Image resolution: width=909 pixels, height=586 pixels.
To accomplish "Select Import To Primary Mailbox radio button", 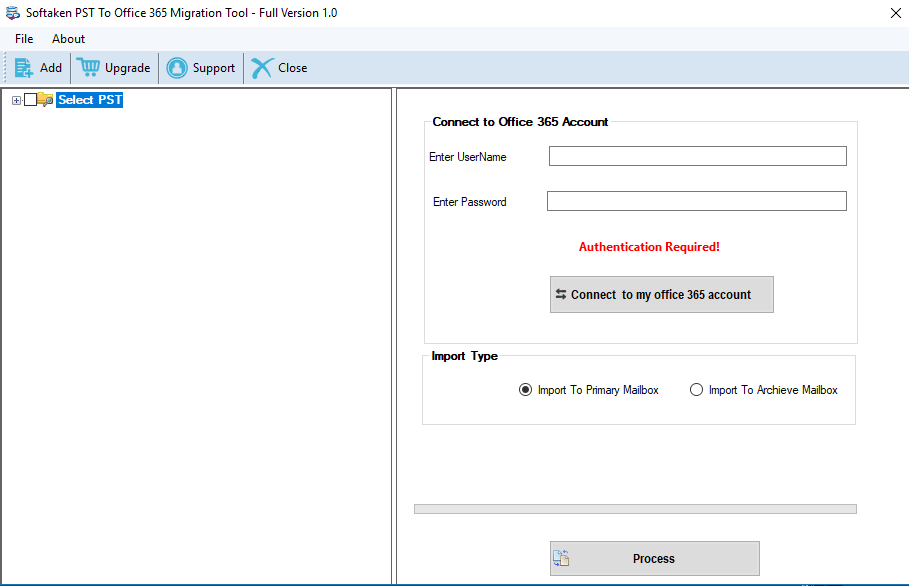I will click(525, 390).
